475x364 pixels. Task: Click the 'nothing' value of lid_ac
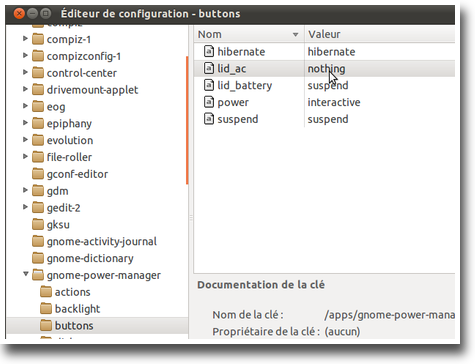[x=326, y=69]
